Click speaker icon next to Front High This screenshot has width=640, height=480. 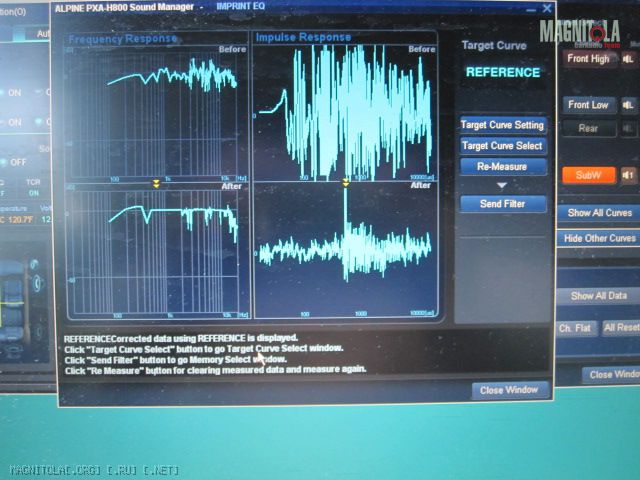628,60
